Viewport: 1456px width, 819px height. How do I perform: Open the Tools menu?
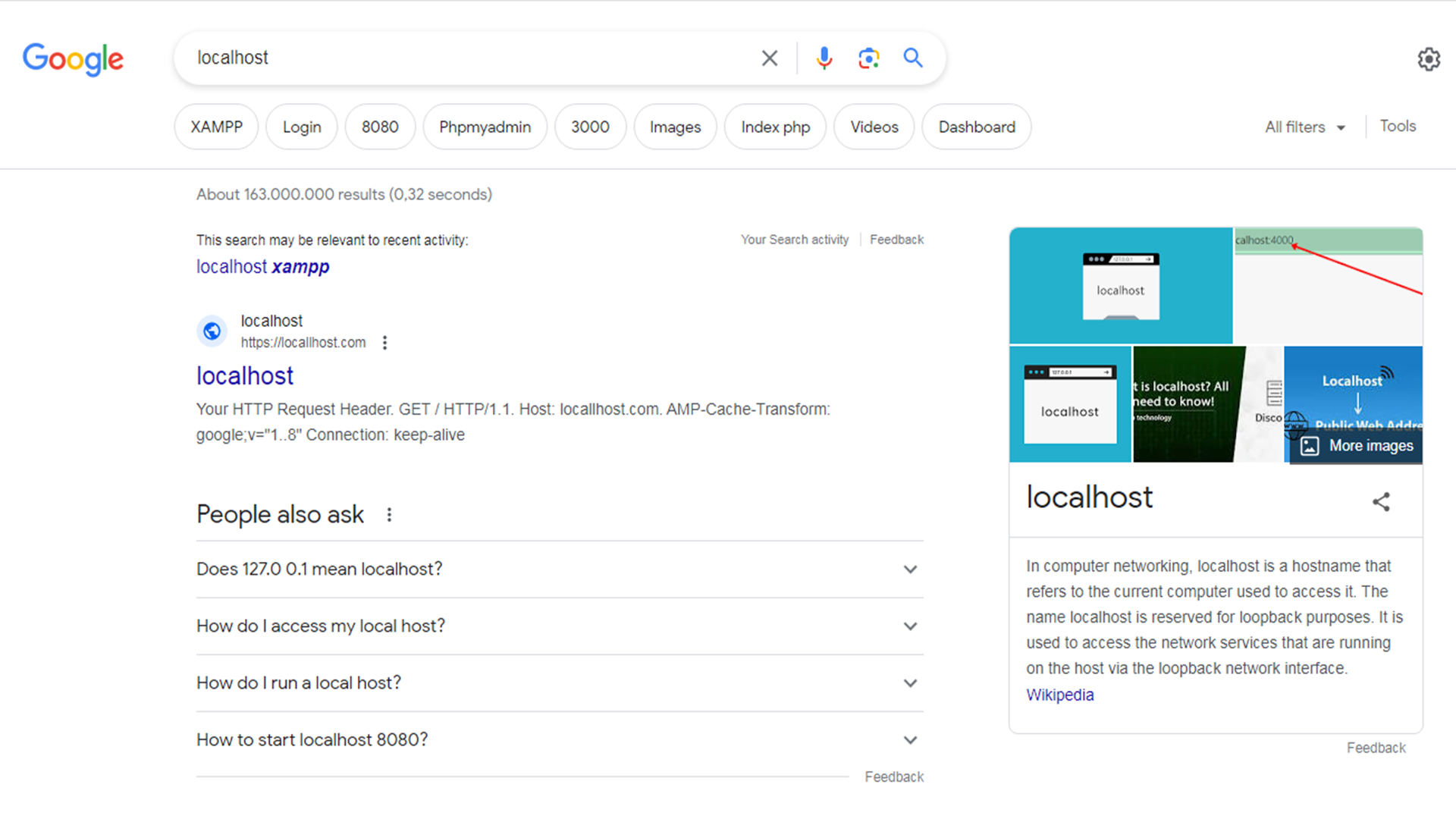click(1398, 126)
